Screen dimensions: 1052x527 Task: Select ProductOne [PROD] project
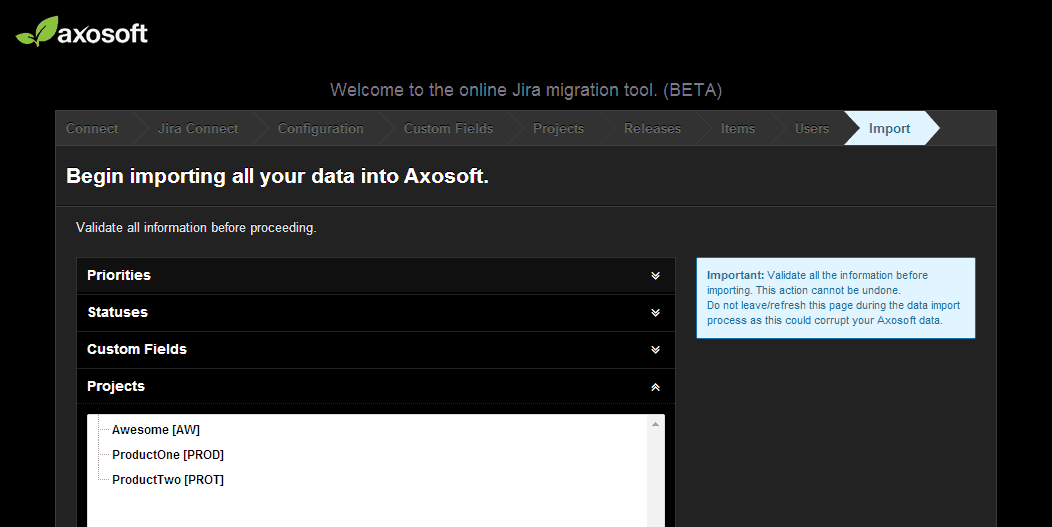click(168, 454)
